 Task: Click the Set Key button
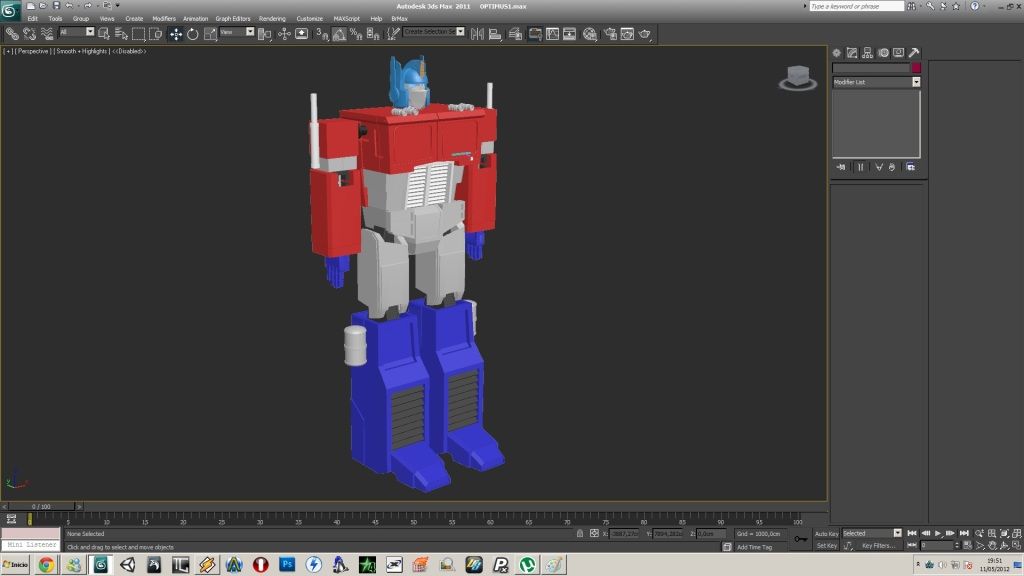click(x=826, y=545)
